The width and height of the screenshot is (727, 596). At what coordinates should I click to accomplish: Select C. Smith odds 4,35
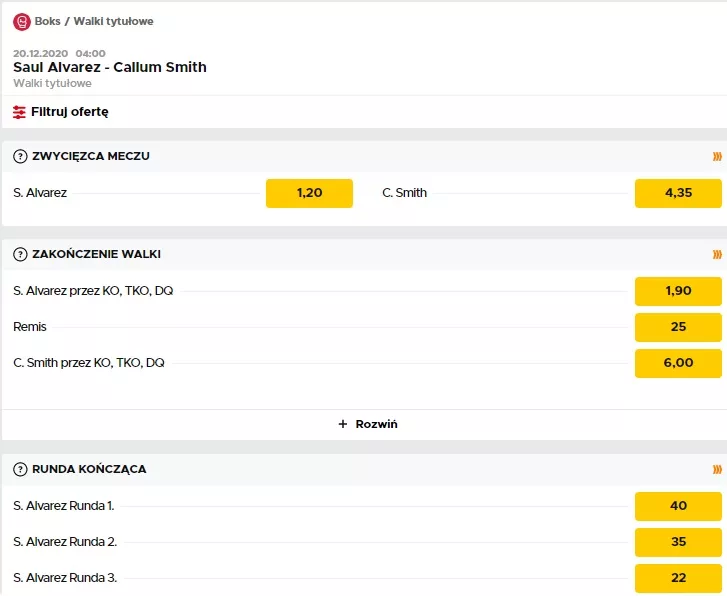click(677, 193)
